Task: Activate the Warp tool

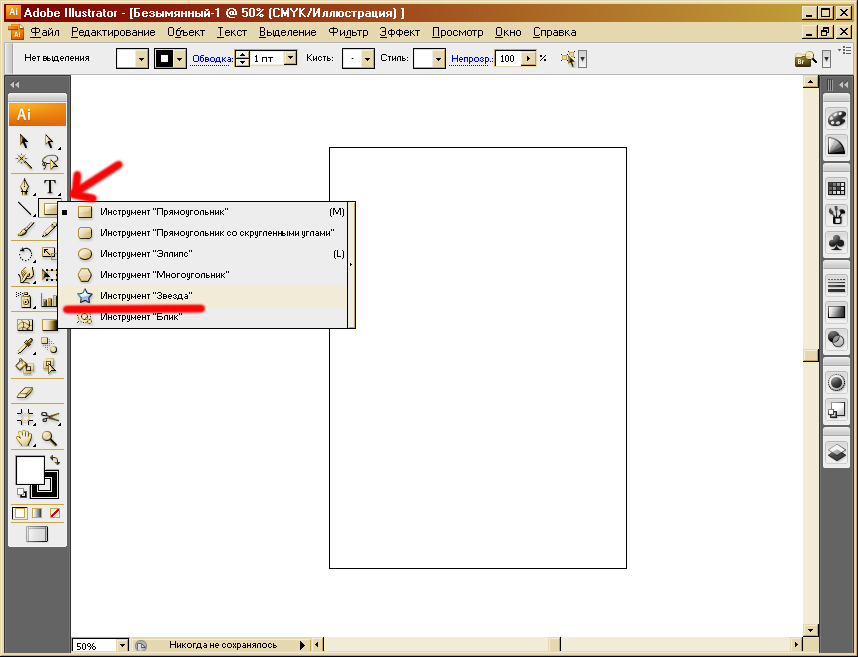Action: pos(24,275)
